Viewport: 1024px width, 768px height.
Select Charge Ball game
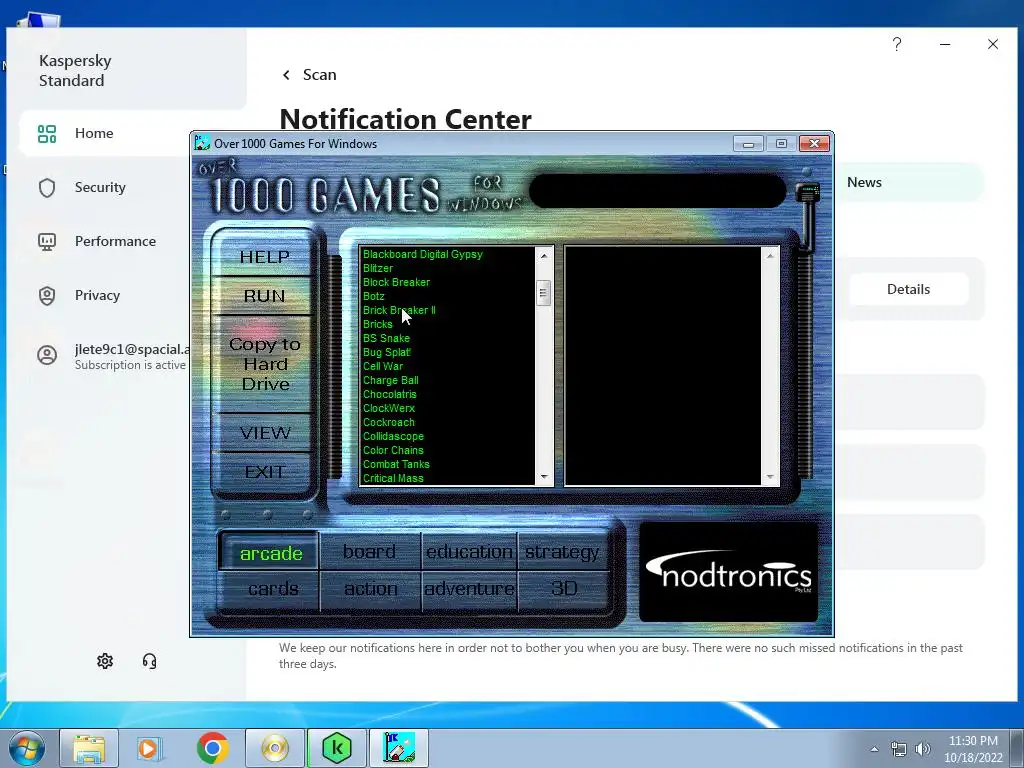point(391,381)
